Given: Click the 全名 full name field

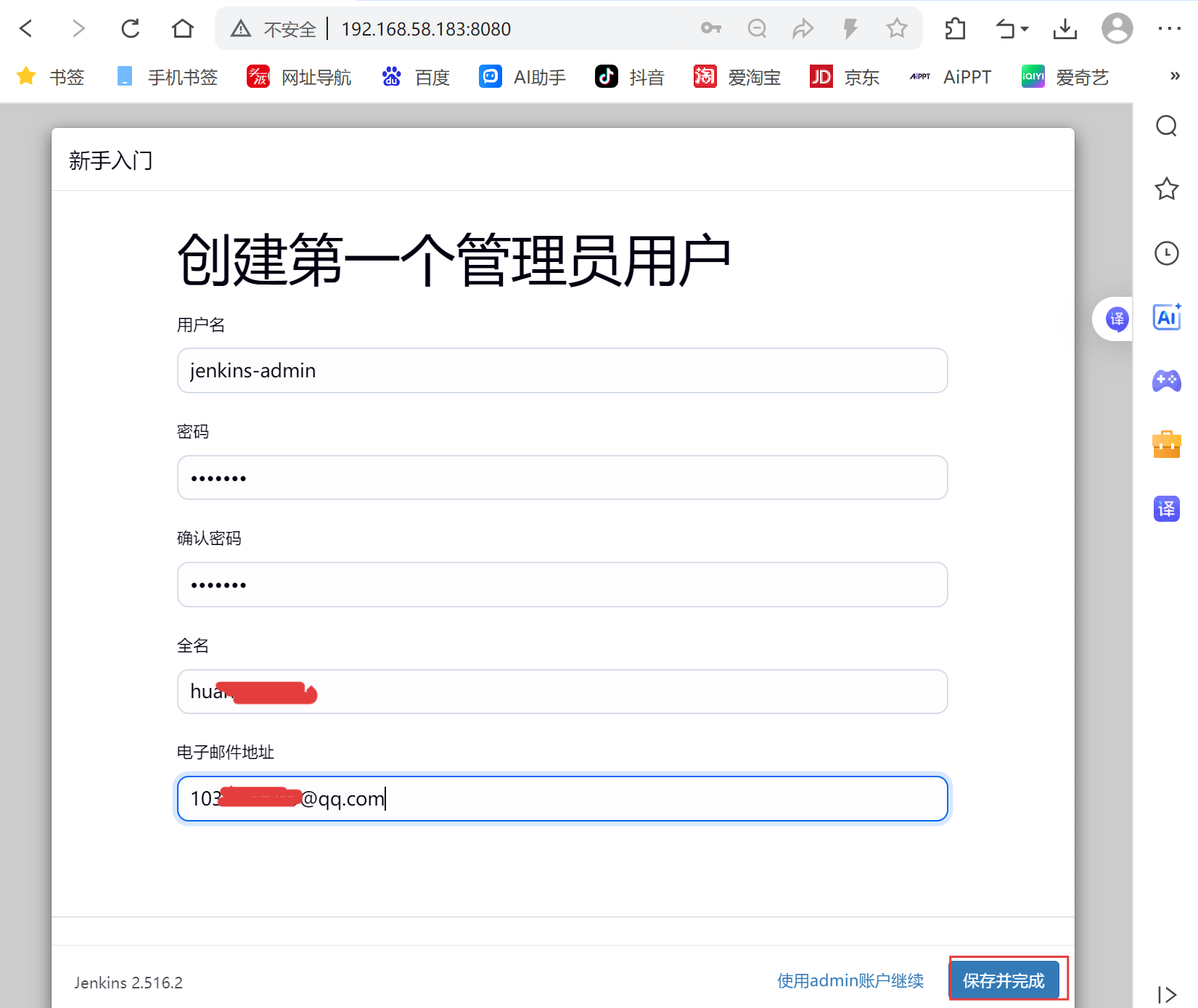Looking at the screenshot, I should pyautogui.click(x=562, y=692).
